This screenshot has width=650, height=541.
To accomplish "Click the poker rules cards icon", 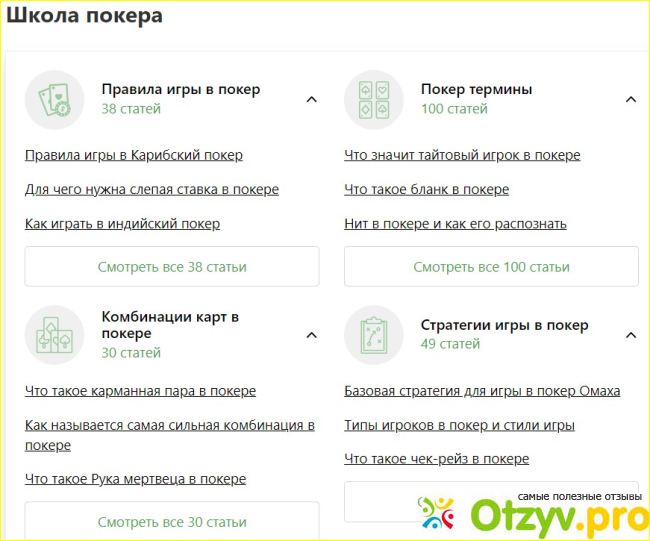I will coord(54,99).
